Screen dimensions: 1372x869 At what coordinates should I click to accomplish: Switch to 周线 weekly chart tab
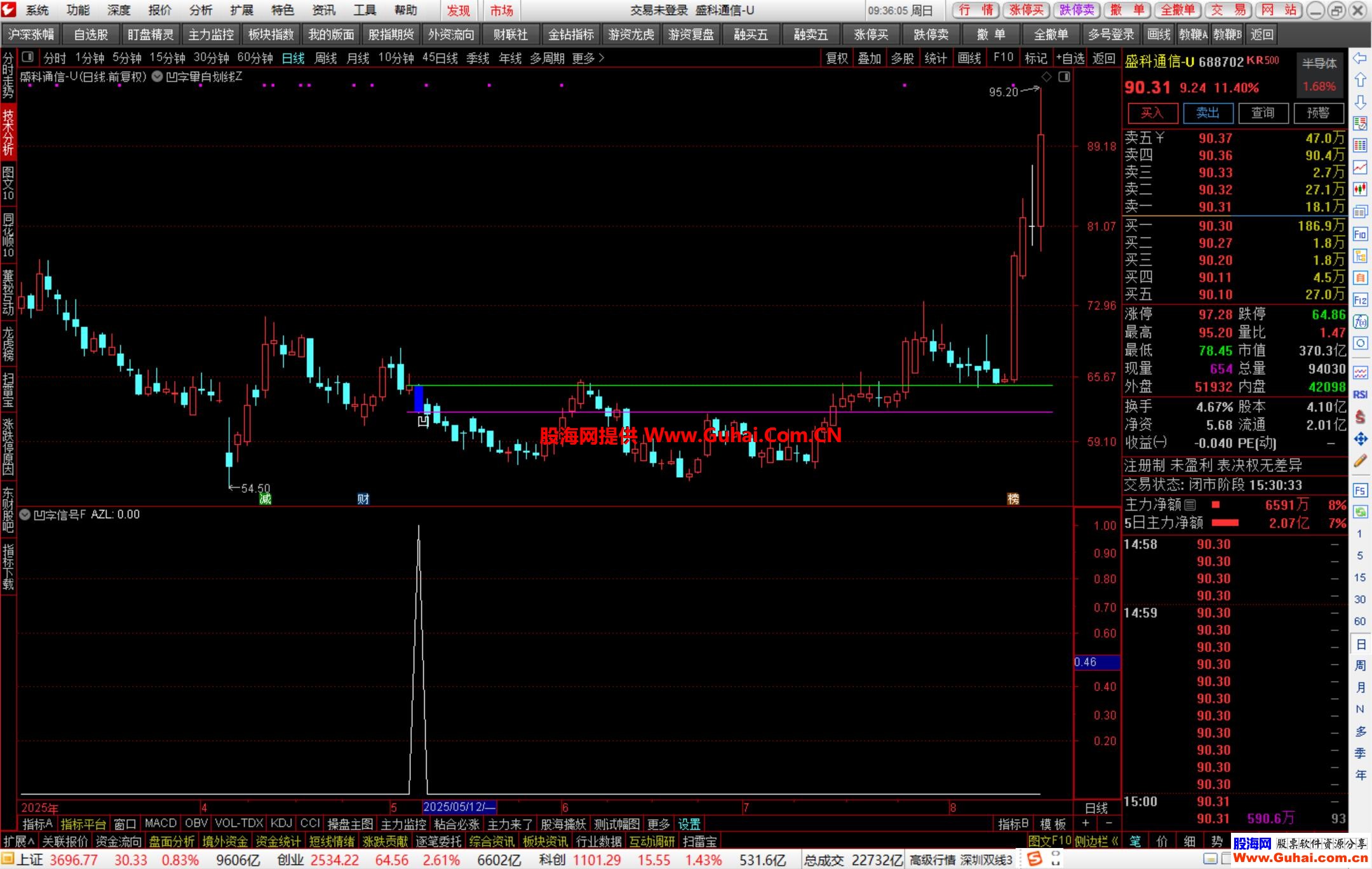click(x=325, y=58)
